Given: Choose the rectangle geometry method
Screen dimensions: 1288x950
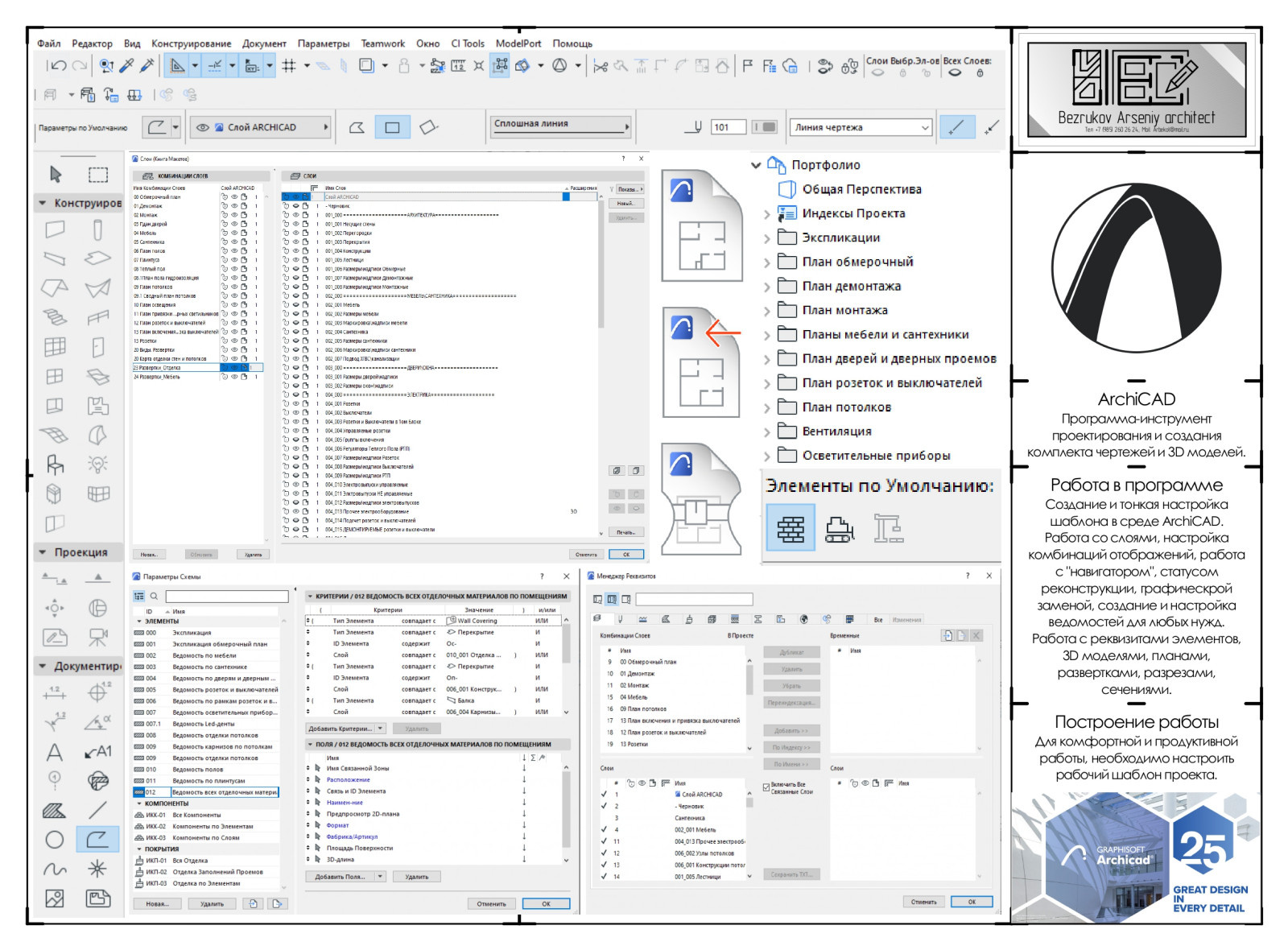Looking at the screenshot, I should coord(392,127).
